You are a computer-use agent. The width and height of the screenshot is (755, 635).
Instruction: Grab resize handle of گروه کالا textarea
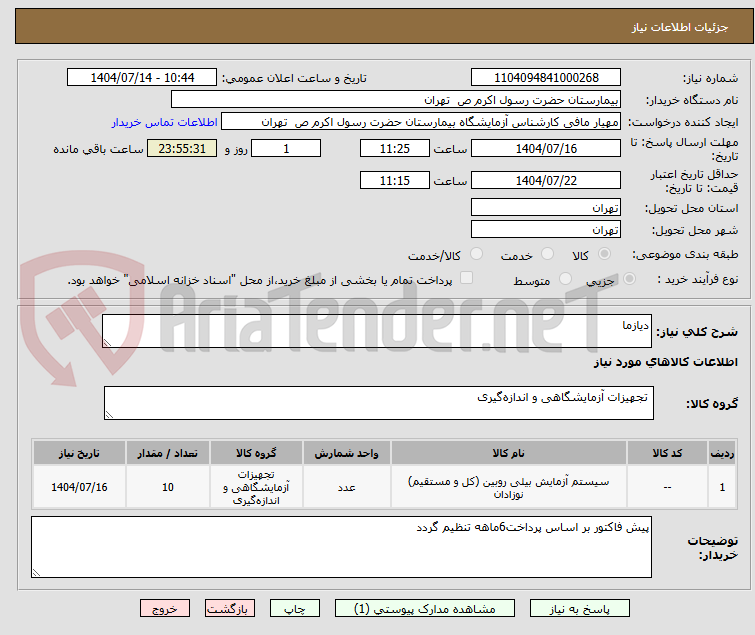pyautogui.click(x=109, y=415)
